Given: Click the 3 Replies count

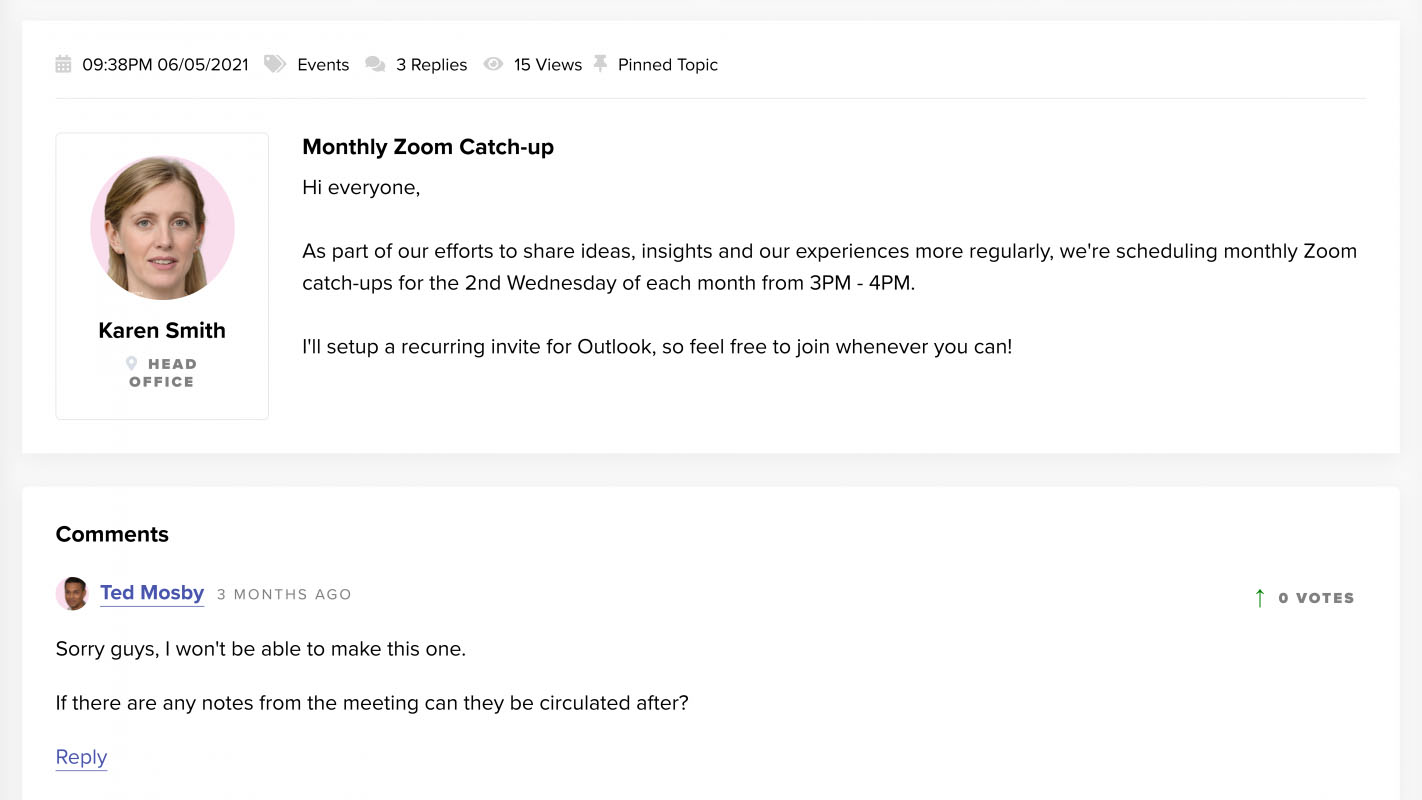Looking at the screenshot, I should (x=431, y=65).
